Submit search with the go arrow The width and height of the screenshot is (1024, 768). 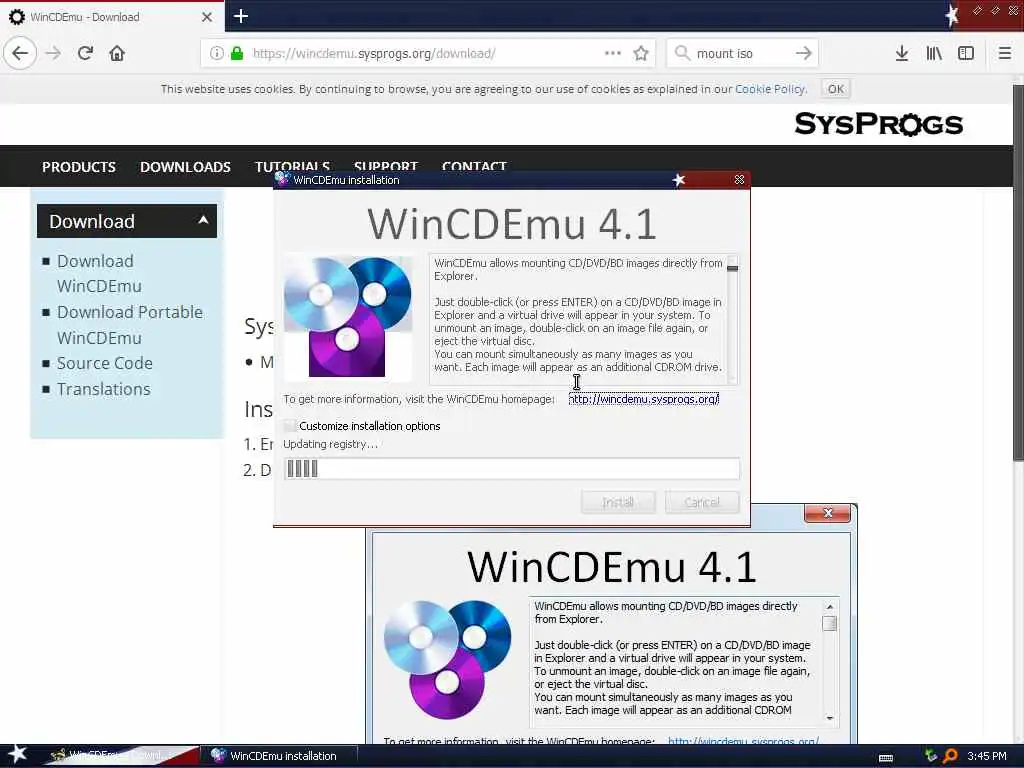point(803,53)
